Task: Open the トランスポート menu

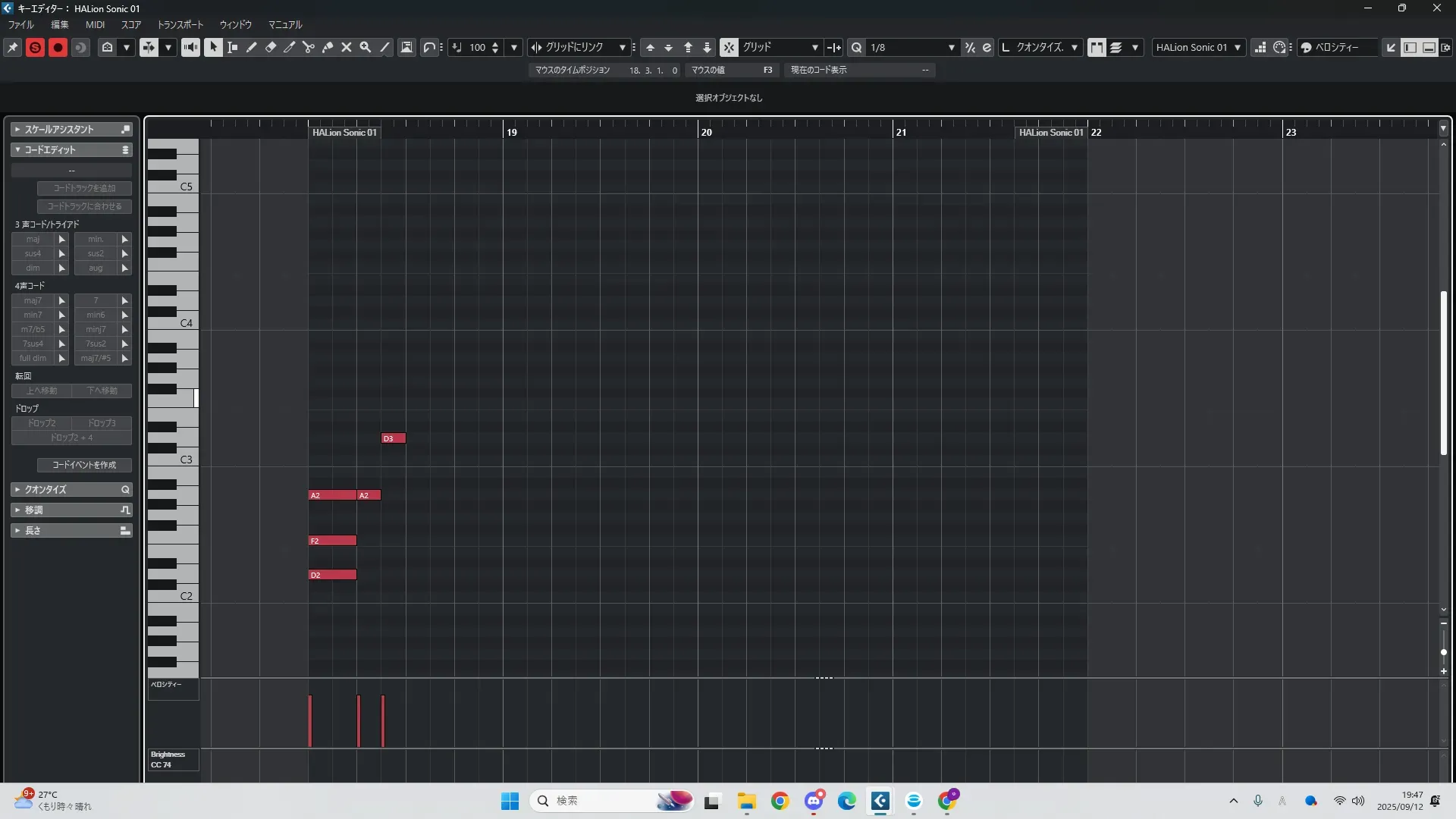Action: click(180, 24)
